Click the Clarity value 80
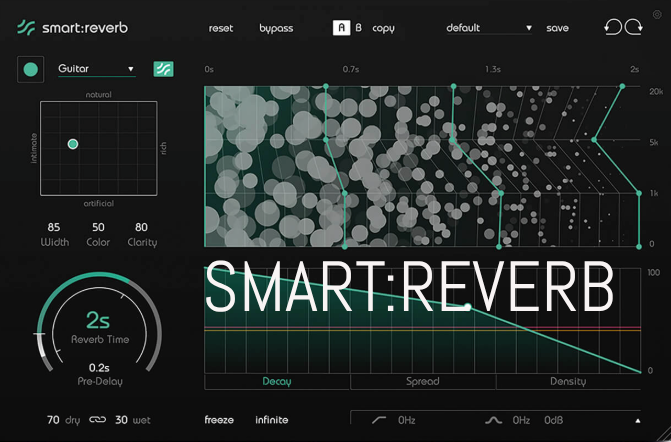Image resolution: width=671 pixels, height=442 pixels. click(141, 227)
